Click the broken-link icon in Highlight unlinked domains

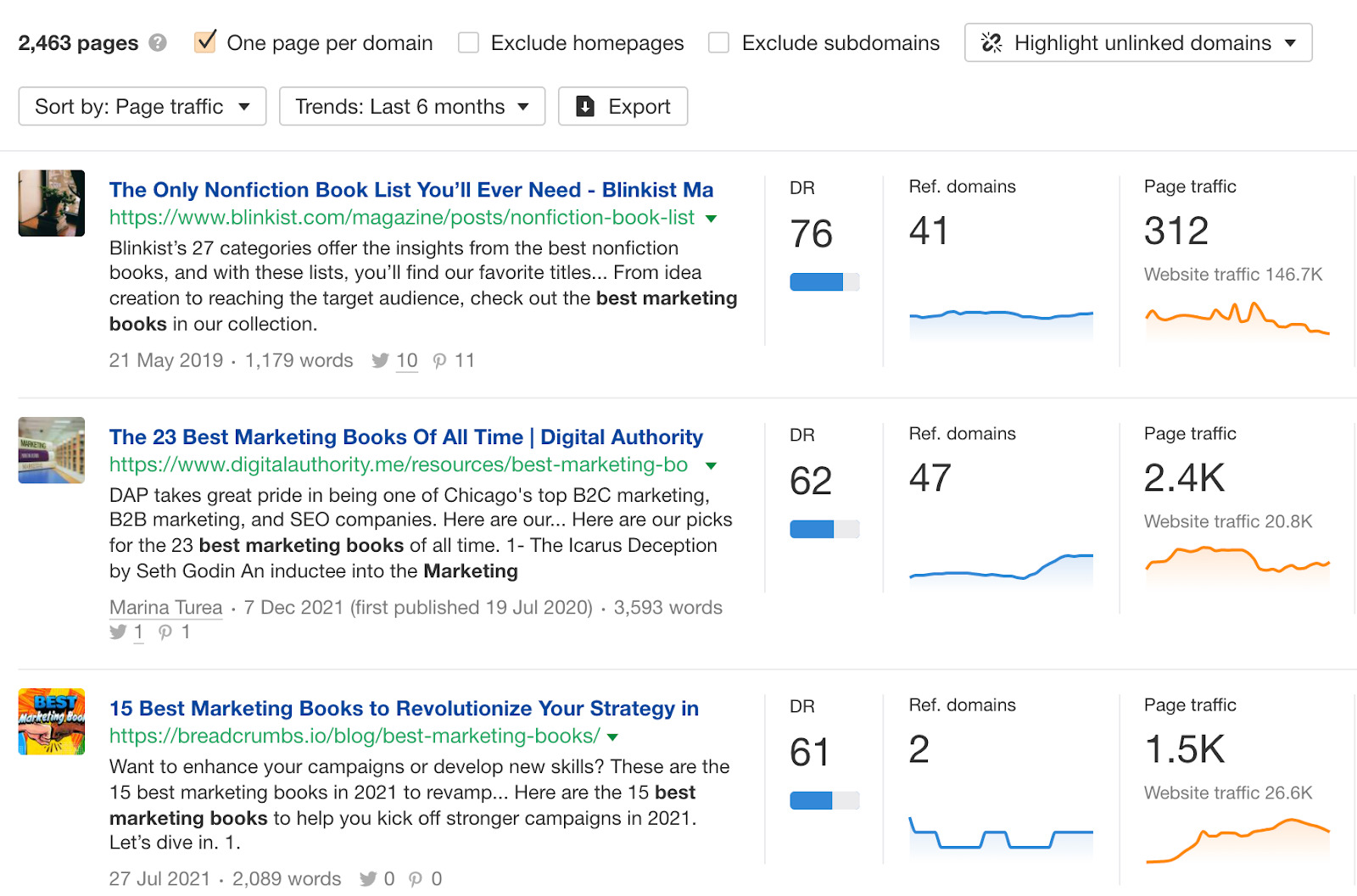[991, 42]
